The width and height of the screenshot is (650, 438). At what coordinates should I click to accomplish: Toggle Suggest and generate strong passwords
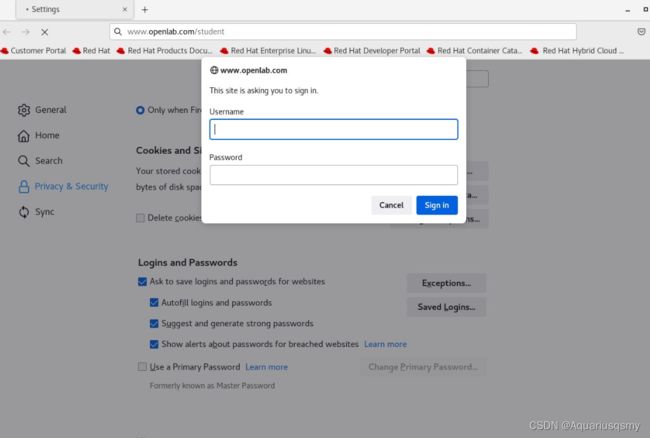[154, 323]
